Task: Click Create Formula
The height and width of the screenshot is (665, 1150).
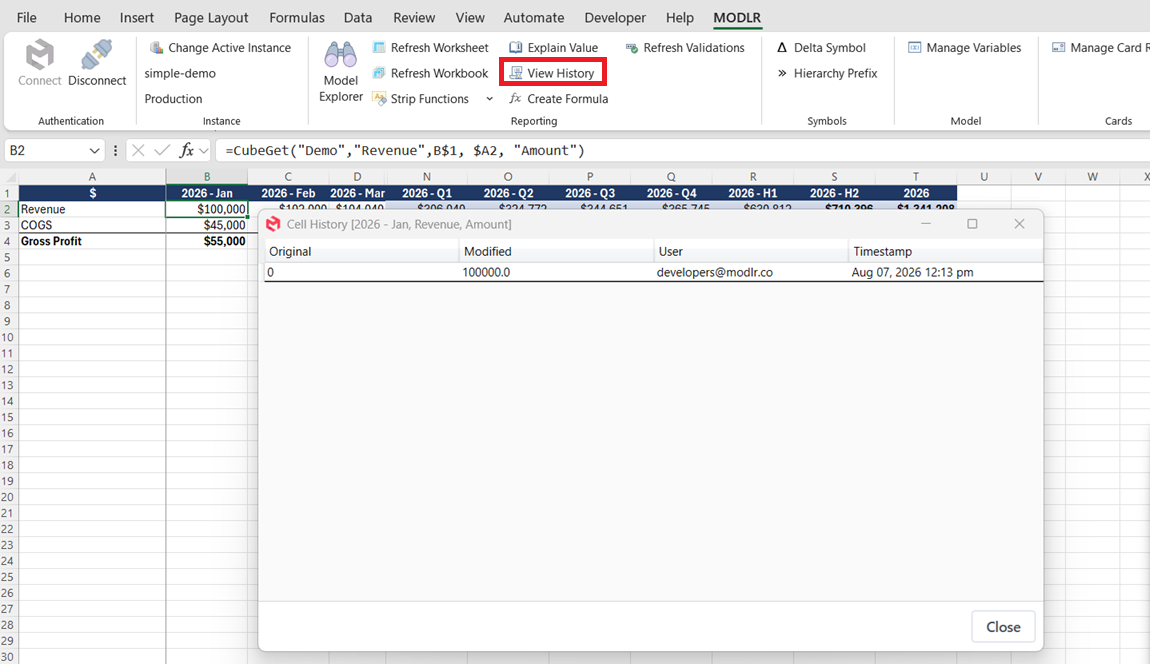Action: [559, 99]
